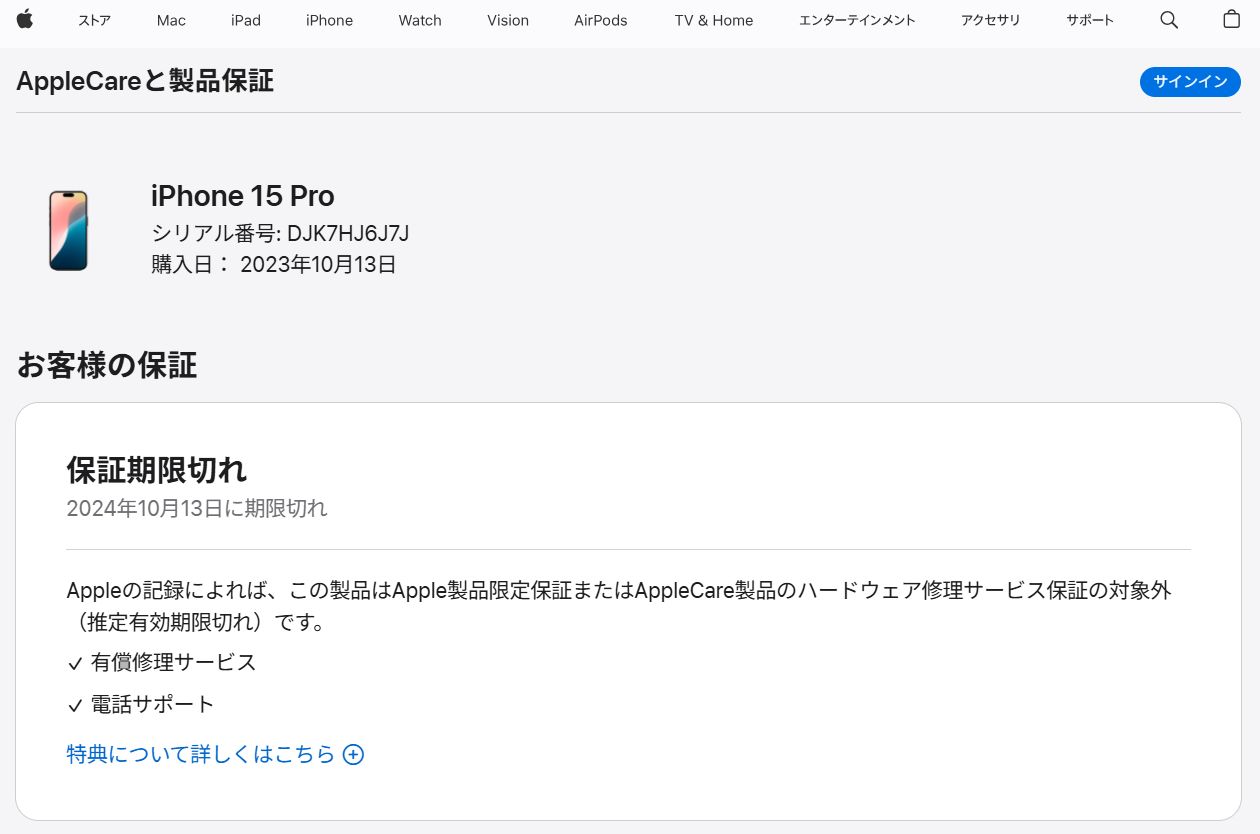
Task: Open the search magnifier icon
Action: pyautogui.click(x=1169, y=20)
